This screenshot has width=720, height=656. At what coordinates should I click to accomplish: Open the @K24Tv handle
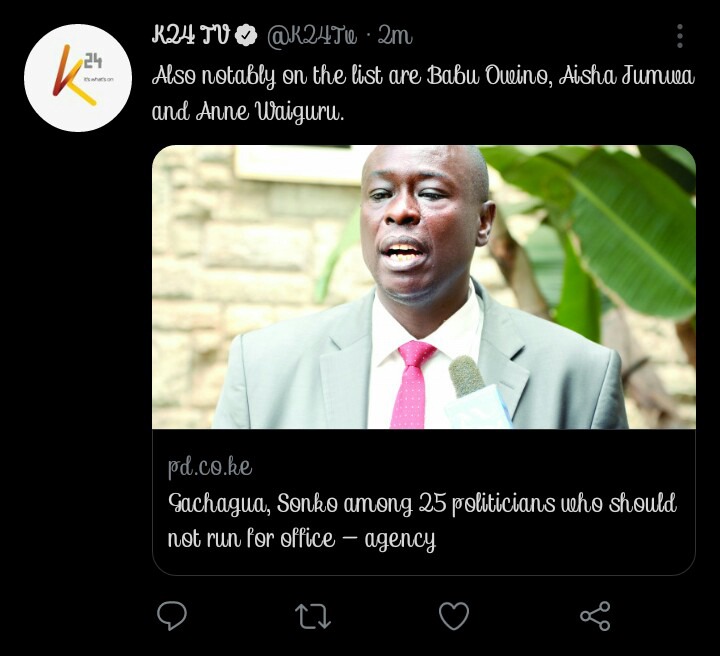point(312,36)
